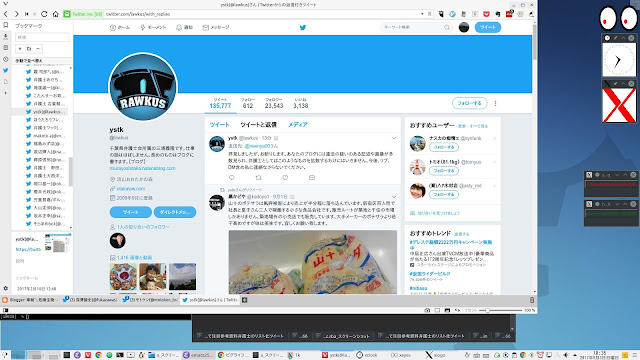Click the red adblock extension icon with badge
Viewport: 640px width, 360px height.
coord(509,13)
